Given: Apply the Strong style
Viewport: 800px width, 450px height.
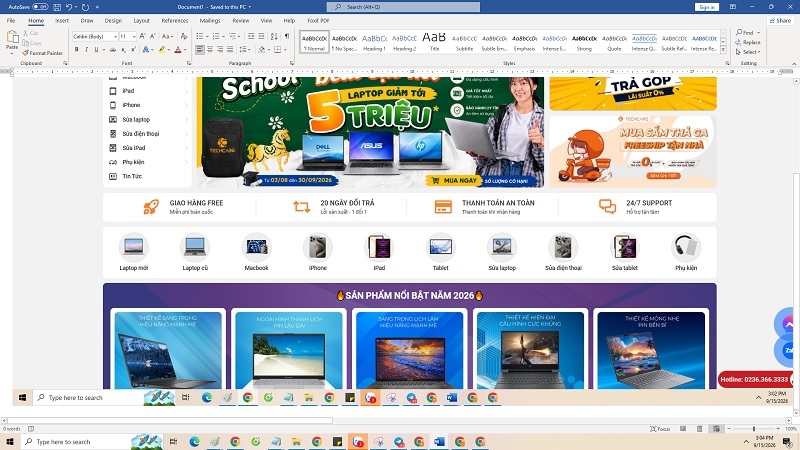Looking at the screenshot, I should [x=584, y=42].
